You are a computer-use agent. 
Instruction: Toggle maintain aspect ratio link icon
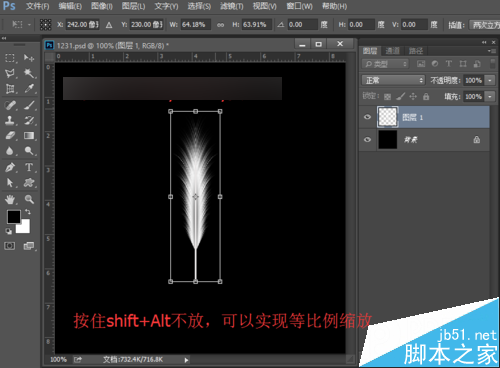pyautogui.click(x=220, y=25)
